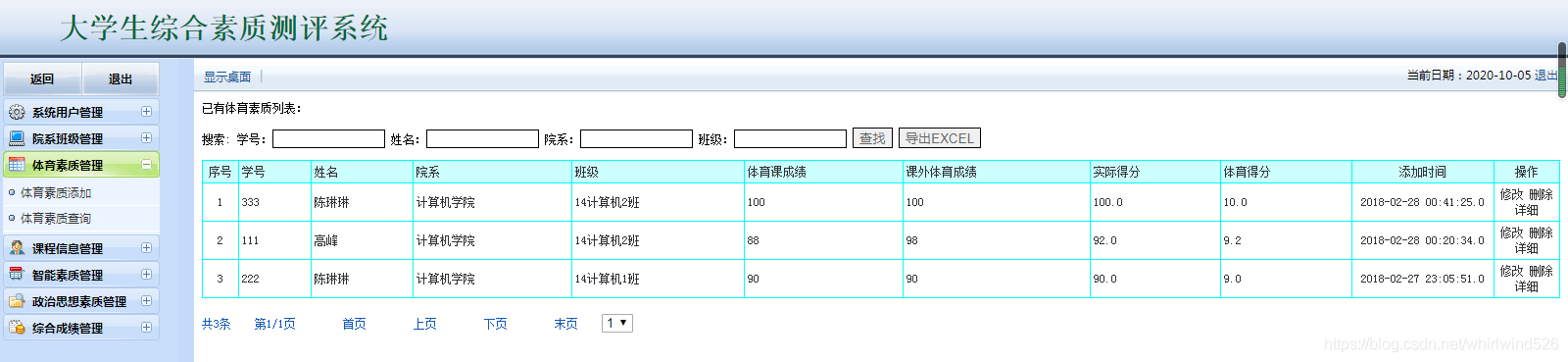This screenshot has height=362, width=1568.
Task: Click 删除 for student 111
Action: (x=1541, y=233)
